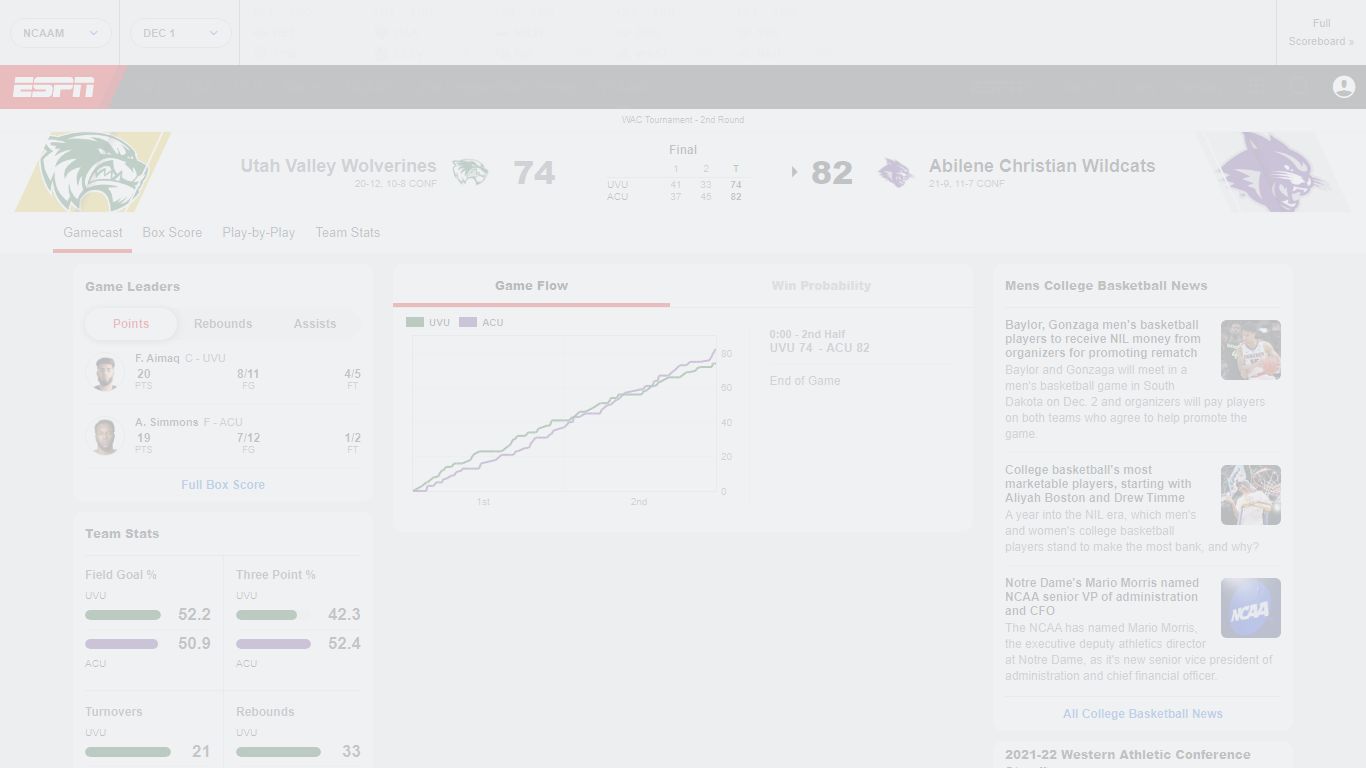Screen dimensions: 1366x768
Task: Show Rebounds game leaders
Action: click(223, 324)
